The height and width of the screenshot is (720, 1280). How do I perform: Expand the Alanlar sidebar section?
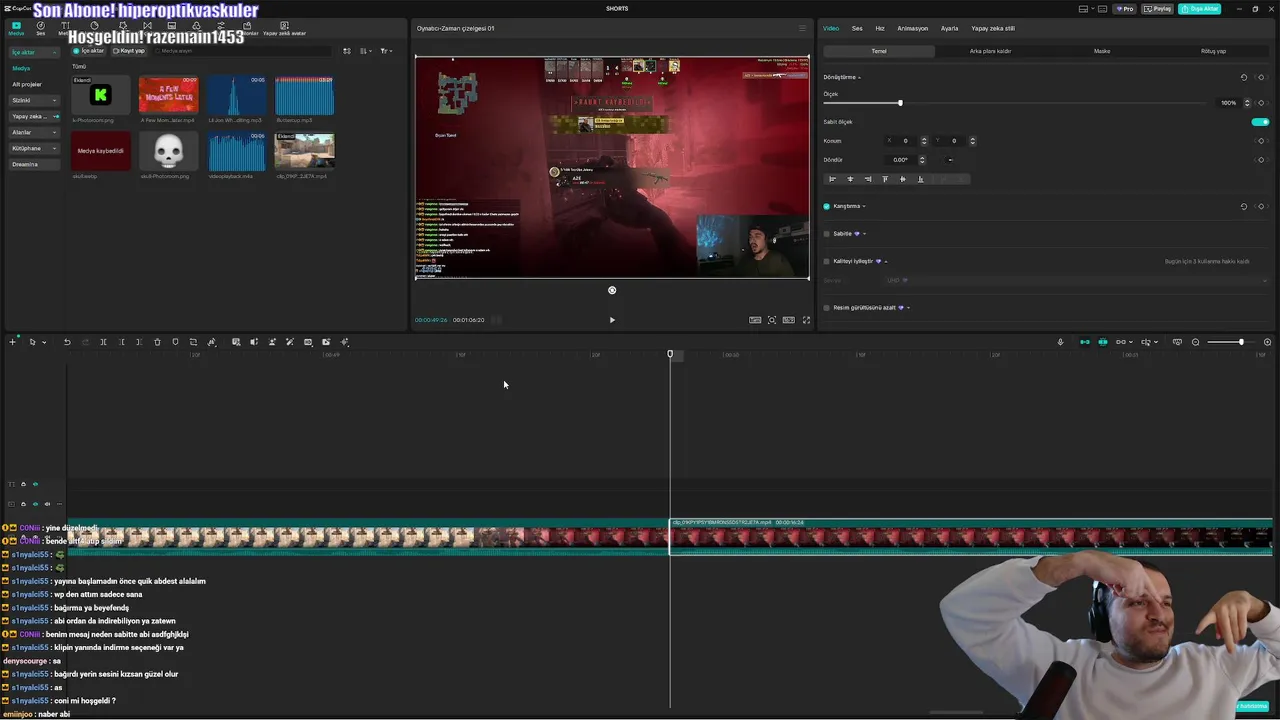coord(56,132)
